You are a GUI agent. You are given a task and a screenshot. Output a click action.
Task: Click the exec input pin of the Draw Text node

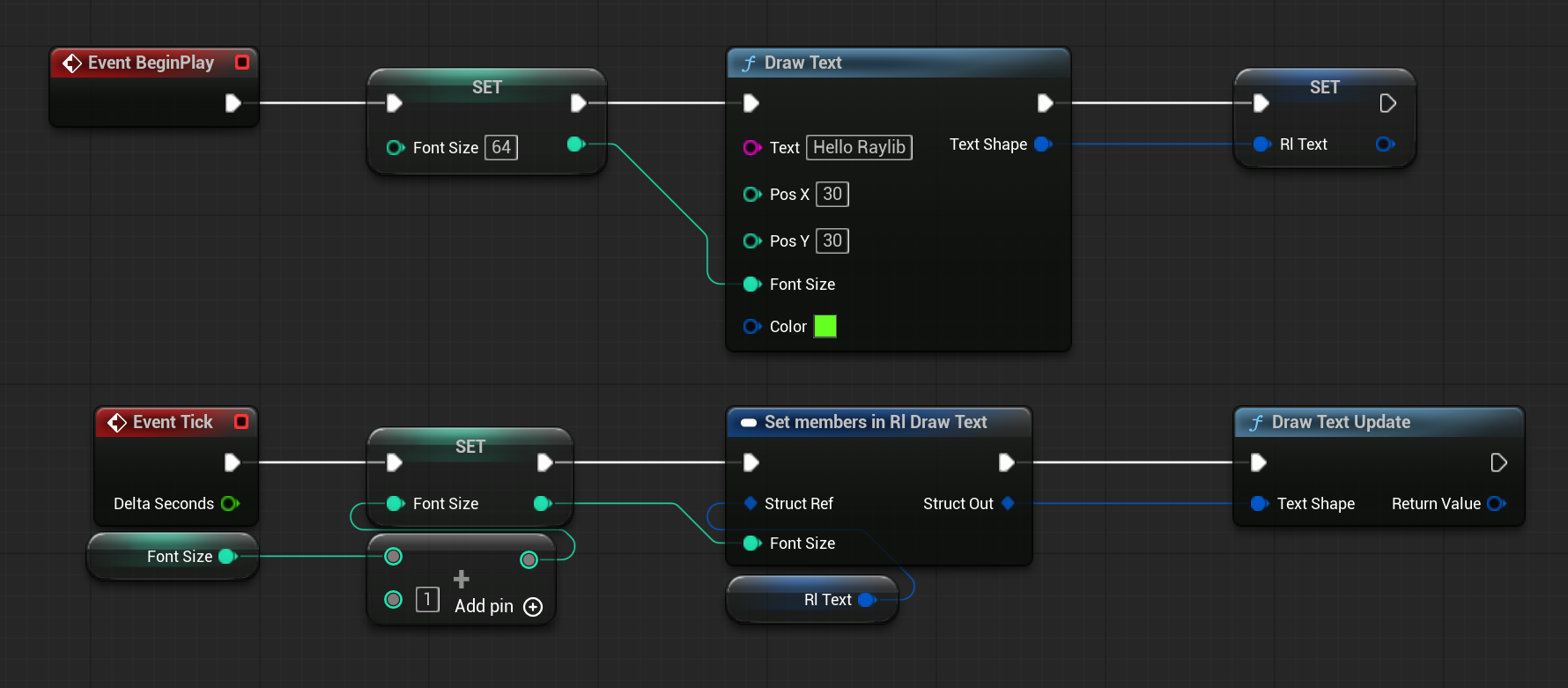751,103
